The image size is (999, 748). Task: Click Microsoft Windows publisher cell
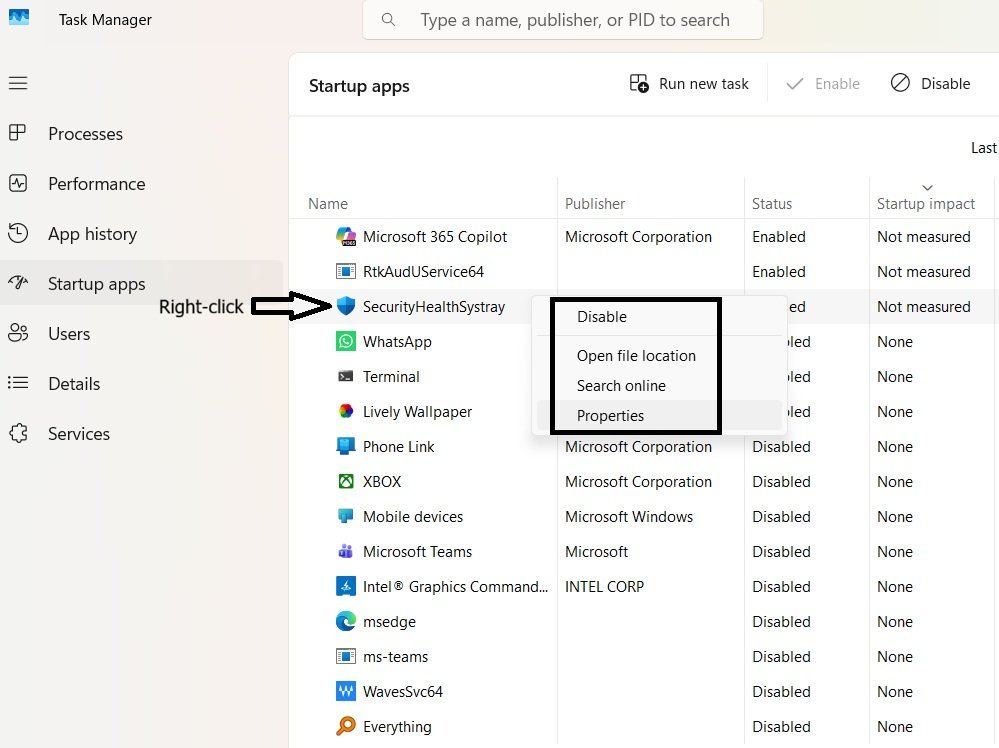coord(629,517)
